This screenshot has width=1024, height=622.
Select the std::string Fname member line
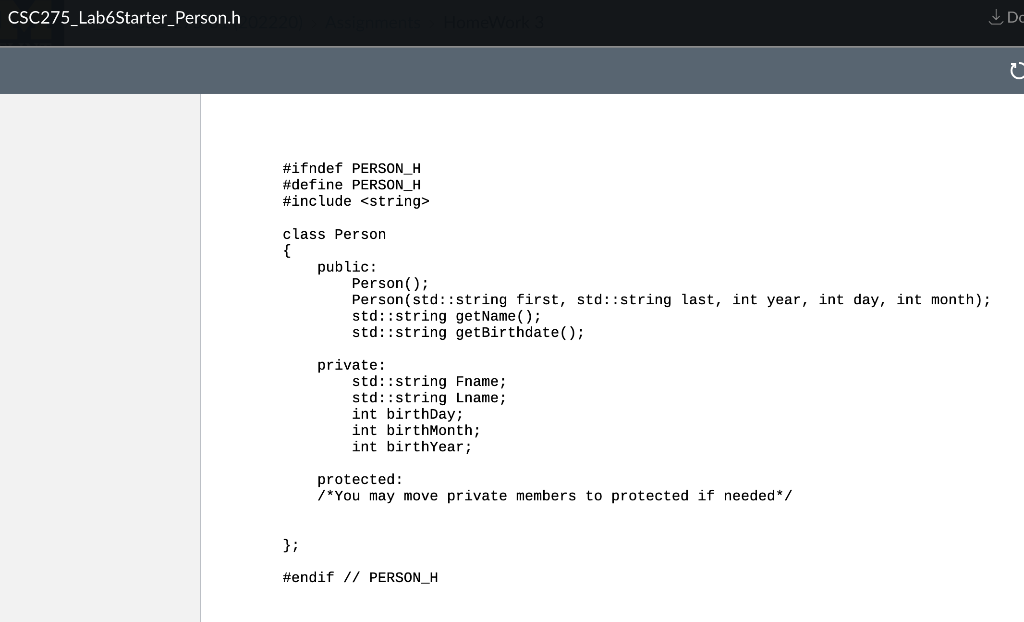pyautogui.click(x=428, y=381)
